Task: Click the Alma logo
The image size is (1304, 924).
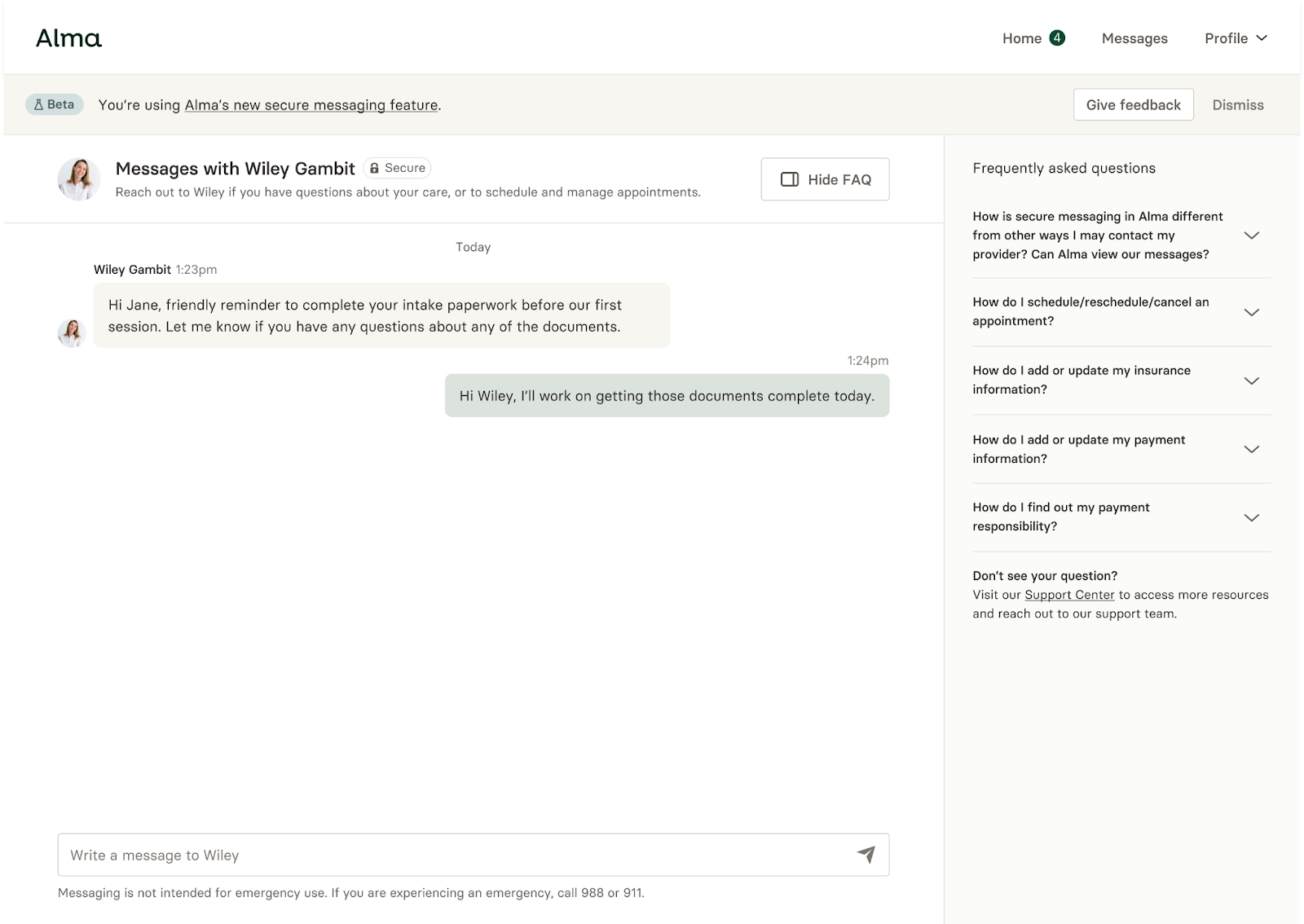Action: tap(69, 38)
